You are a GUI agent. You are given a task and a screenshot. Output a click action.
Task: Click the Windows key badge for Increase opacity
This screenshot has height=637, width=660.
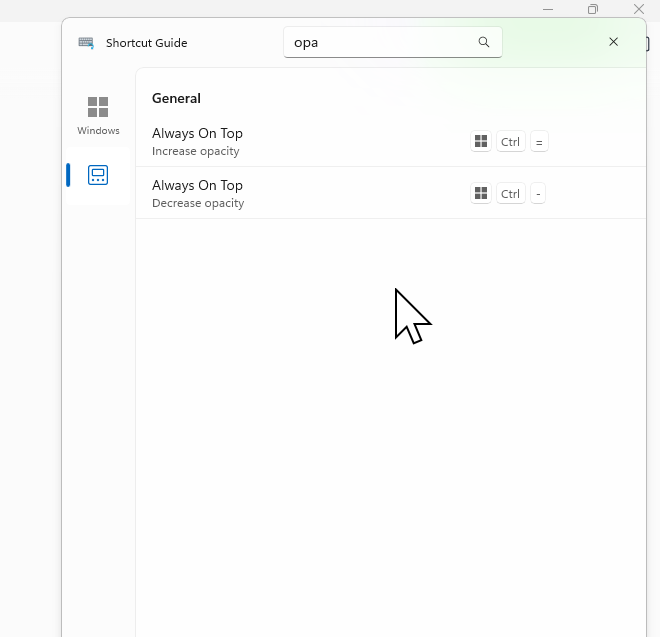coord(481,141)
